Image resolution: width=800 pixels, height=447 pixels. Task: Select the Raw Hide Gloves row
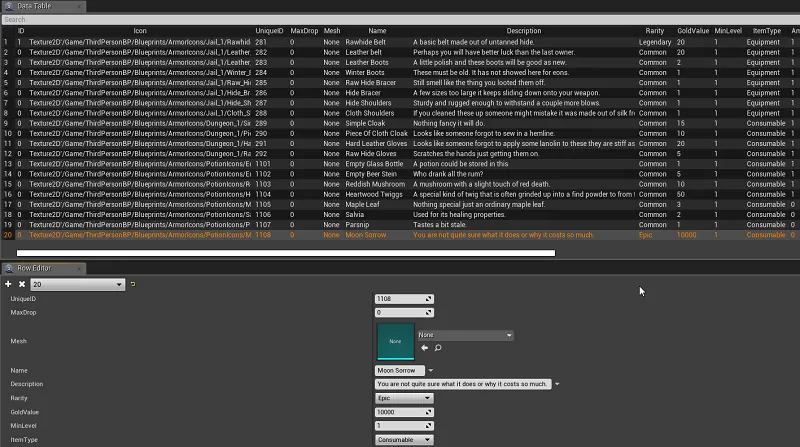(x=400, y=154)
